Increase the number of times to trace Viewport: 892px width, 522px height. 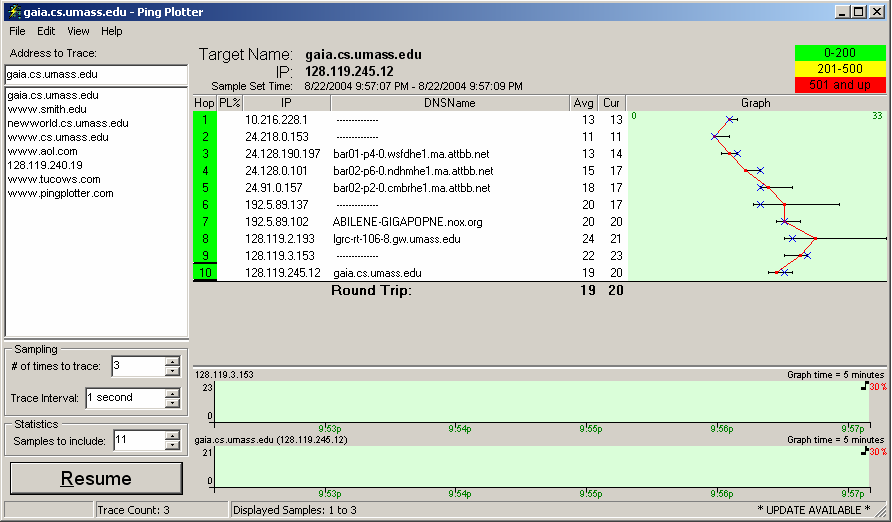tap(173, 362)
